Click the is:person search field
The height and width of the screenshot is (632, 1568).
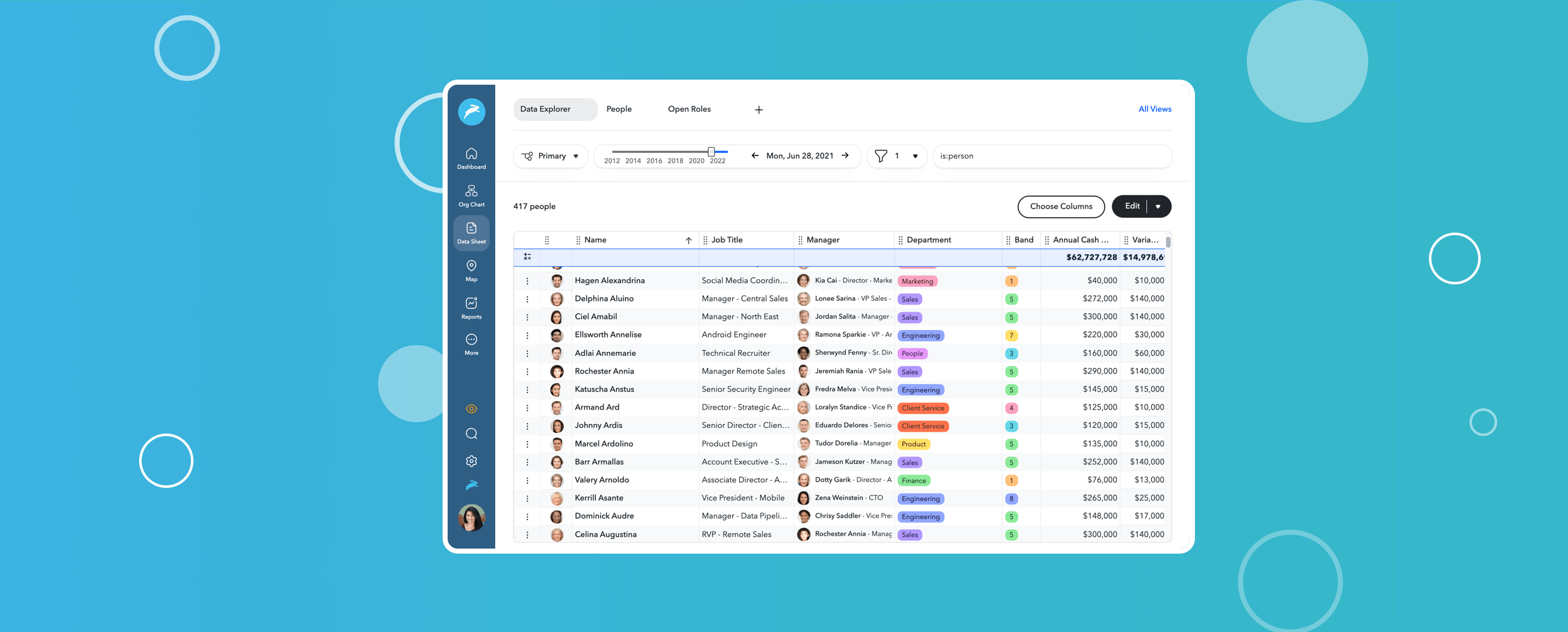[1051, 156]
